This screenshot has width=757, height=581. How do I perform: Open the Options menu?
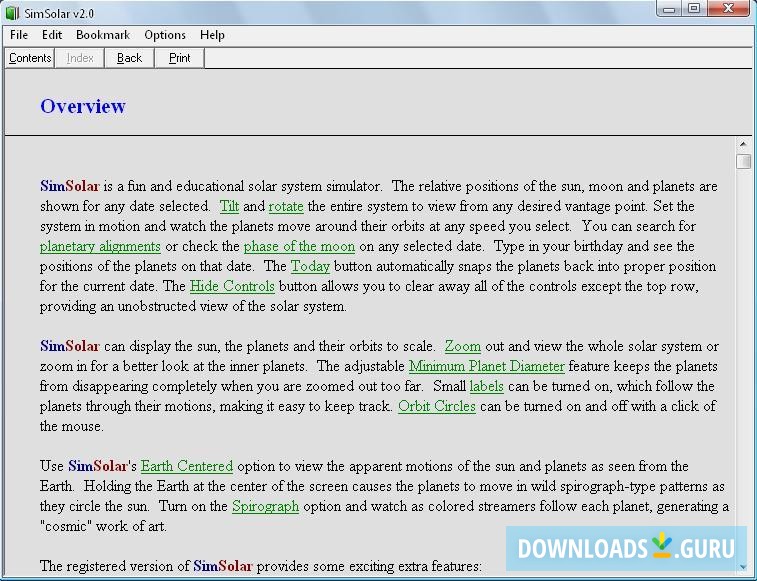point(165,35)
